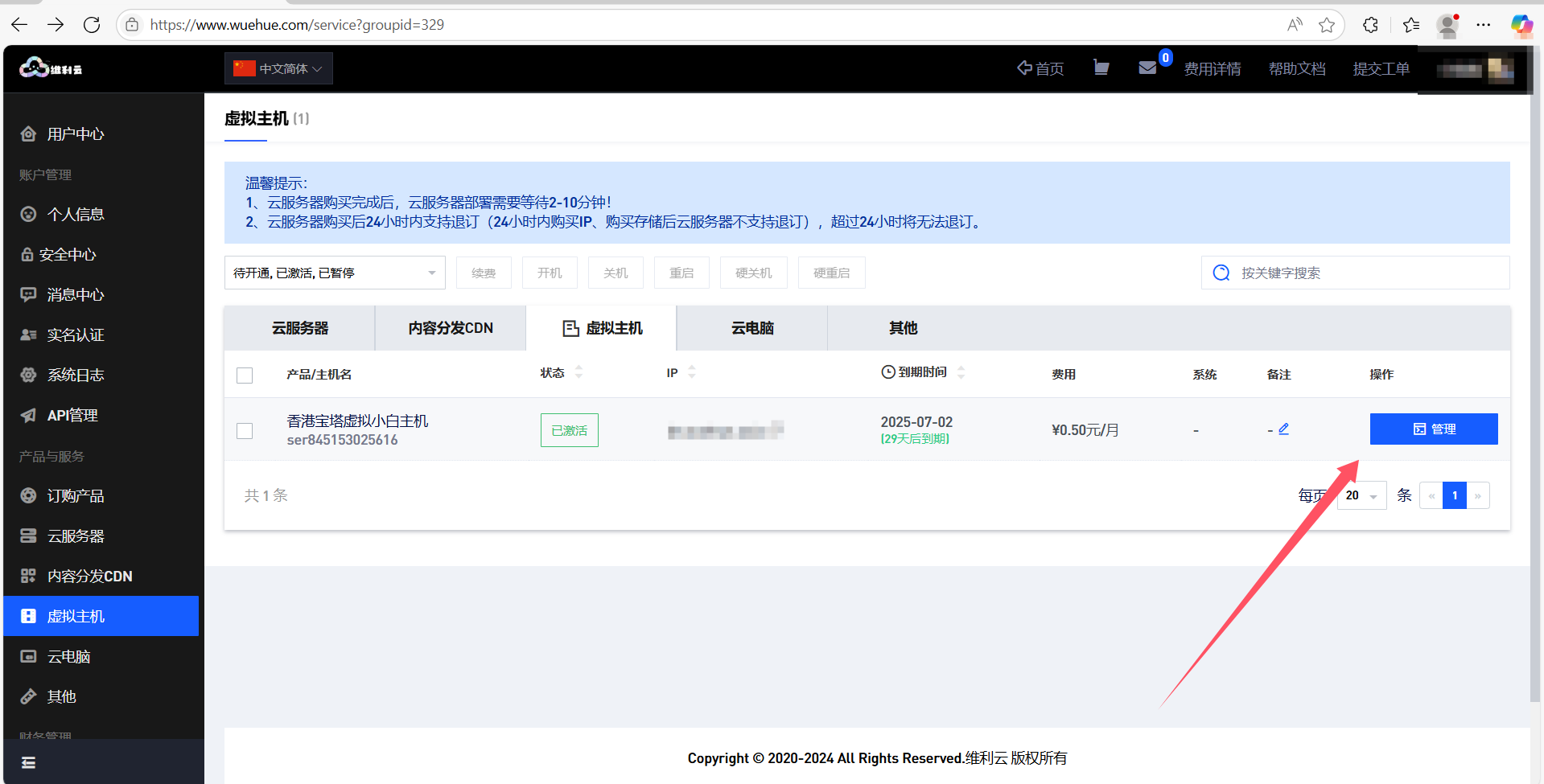Click the cloud logo in header
The image size is (1544, 784).
coord(50,68)
